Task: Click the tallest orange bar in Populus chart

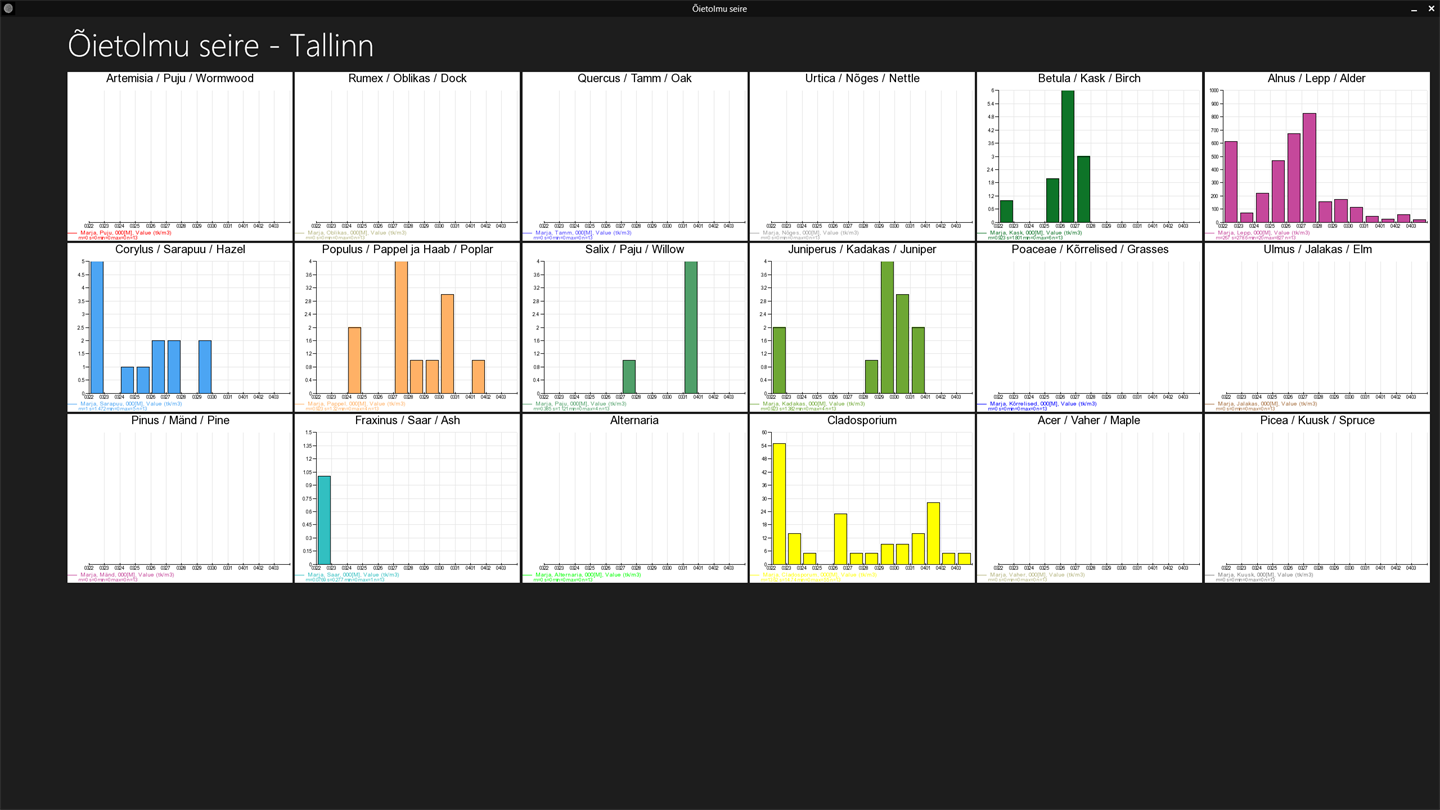Action: point(401,327)
